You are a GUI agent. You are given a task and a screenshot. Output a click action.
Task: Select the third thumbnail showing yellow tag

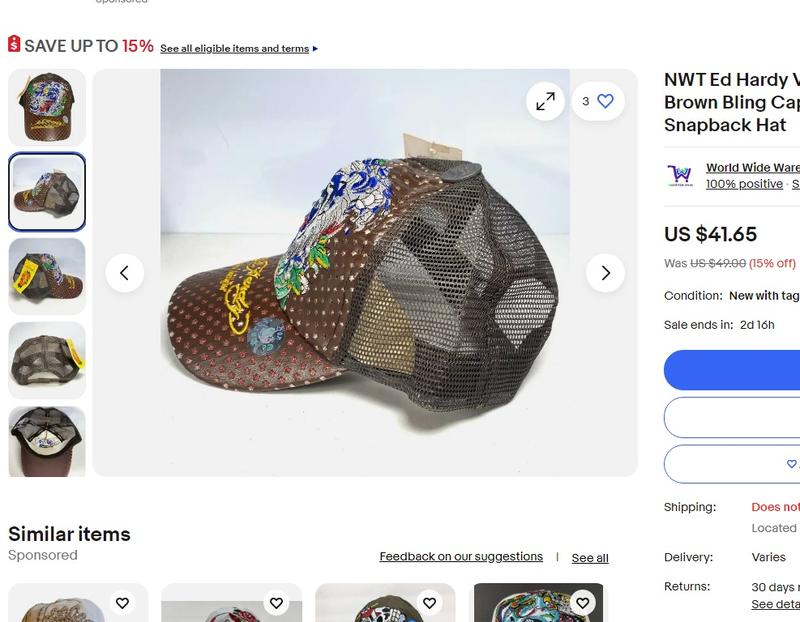click(x=47, y=276)
